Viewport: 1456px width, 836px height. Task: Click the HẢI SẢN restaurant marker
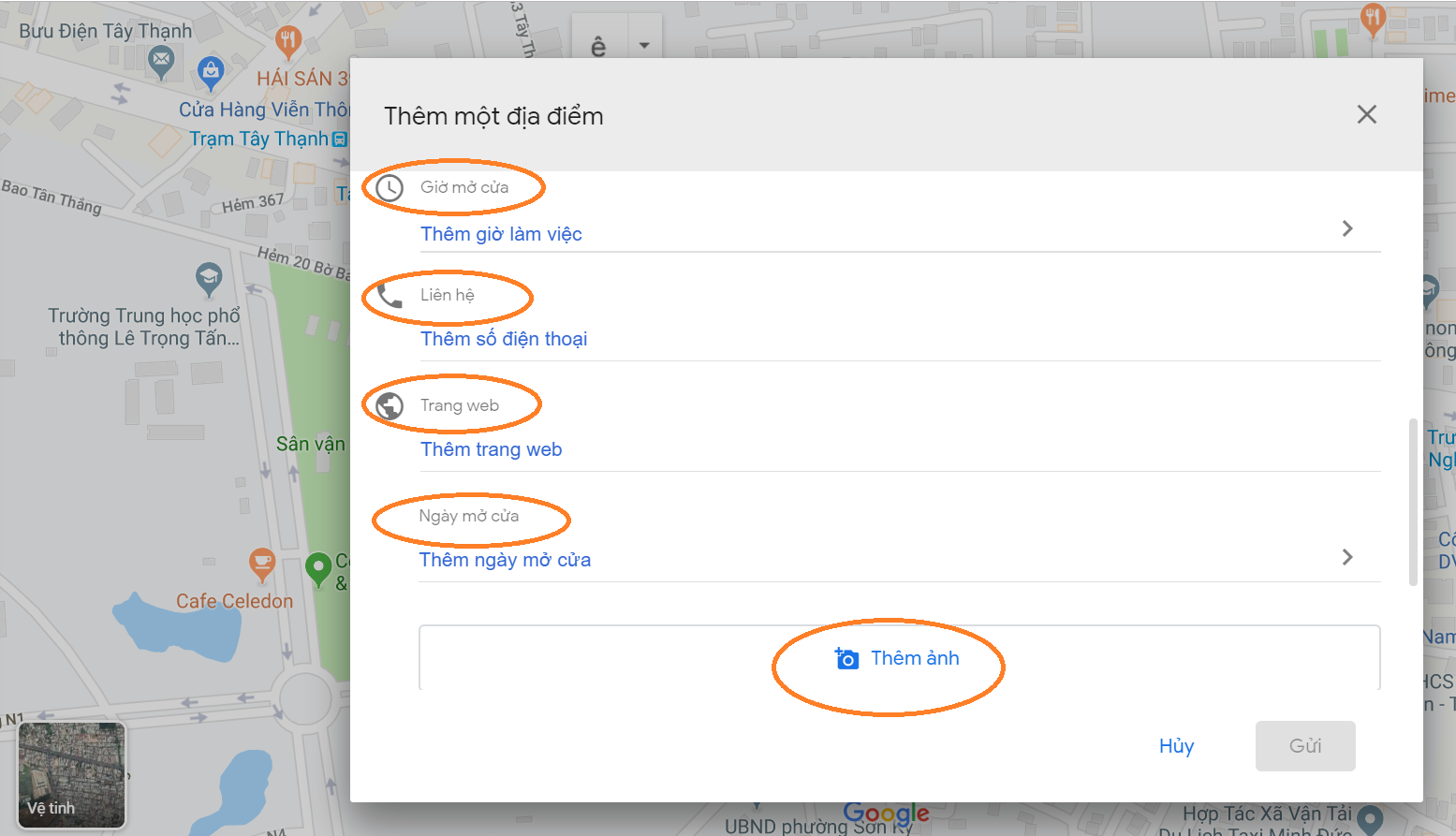[288, 40]
